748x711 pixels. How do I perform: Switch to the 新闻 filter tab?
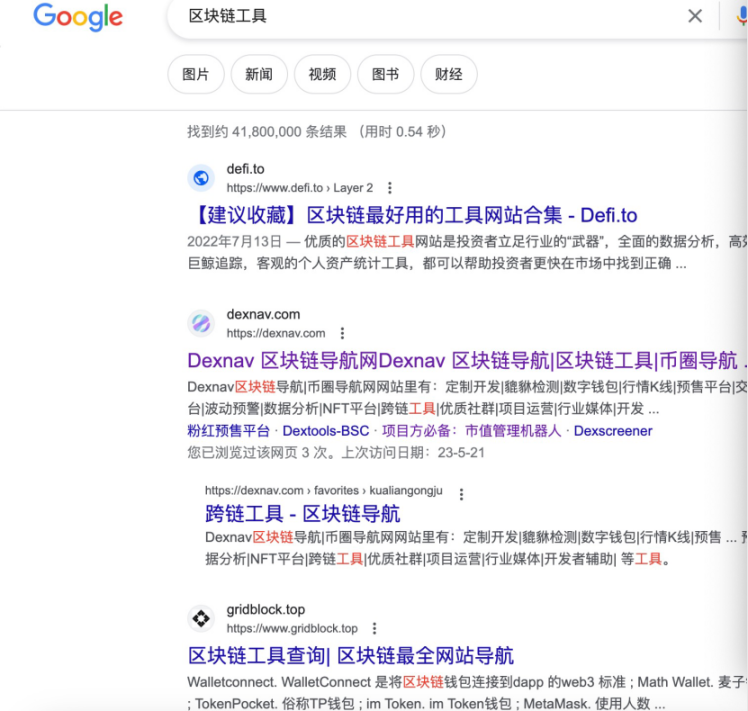pyautogui.click(x=259, y=74)
